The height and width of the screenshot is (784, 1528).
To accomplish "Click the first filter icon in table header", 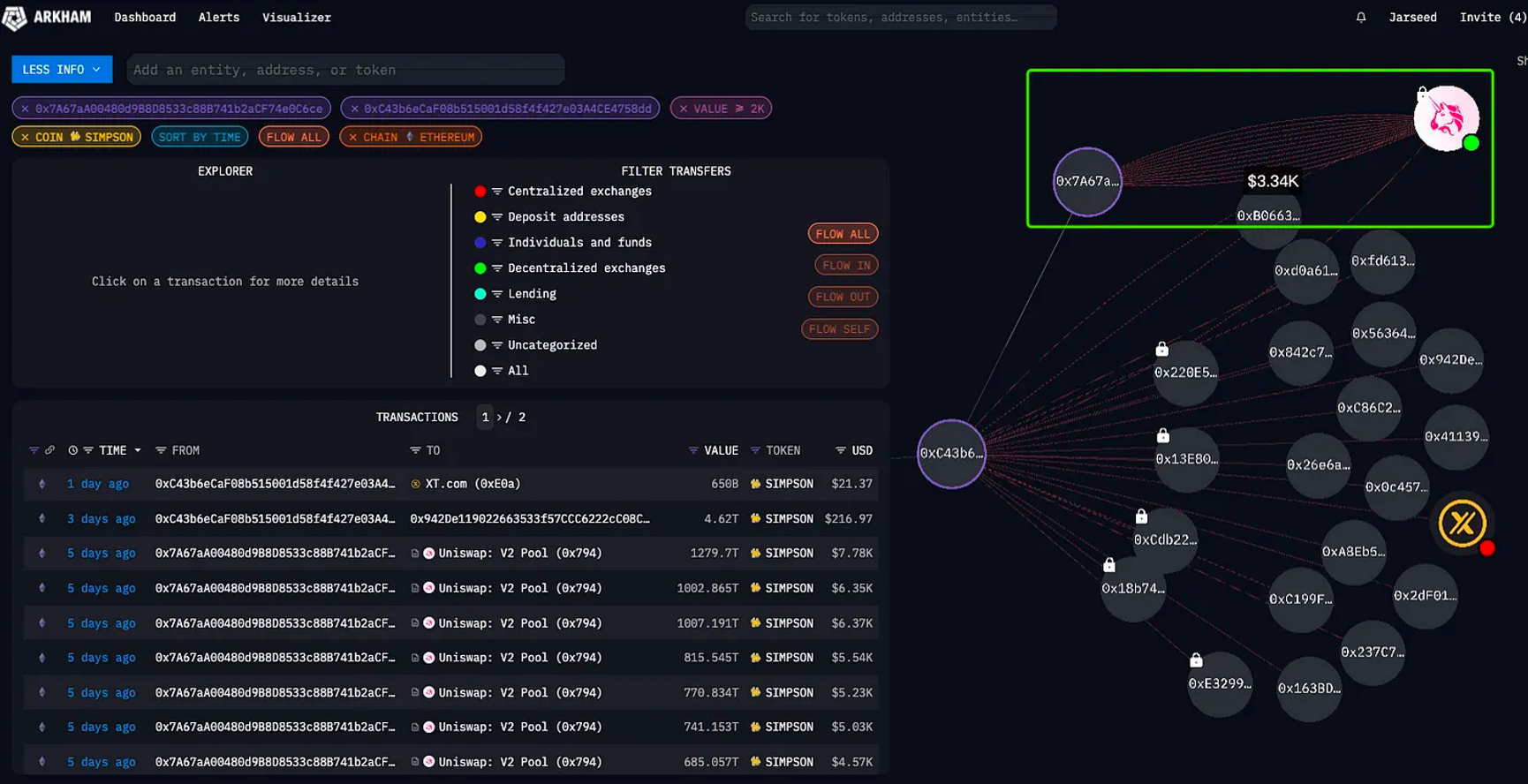I will coord(34,450).
